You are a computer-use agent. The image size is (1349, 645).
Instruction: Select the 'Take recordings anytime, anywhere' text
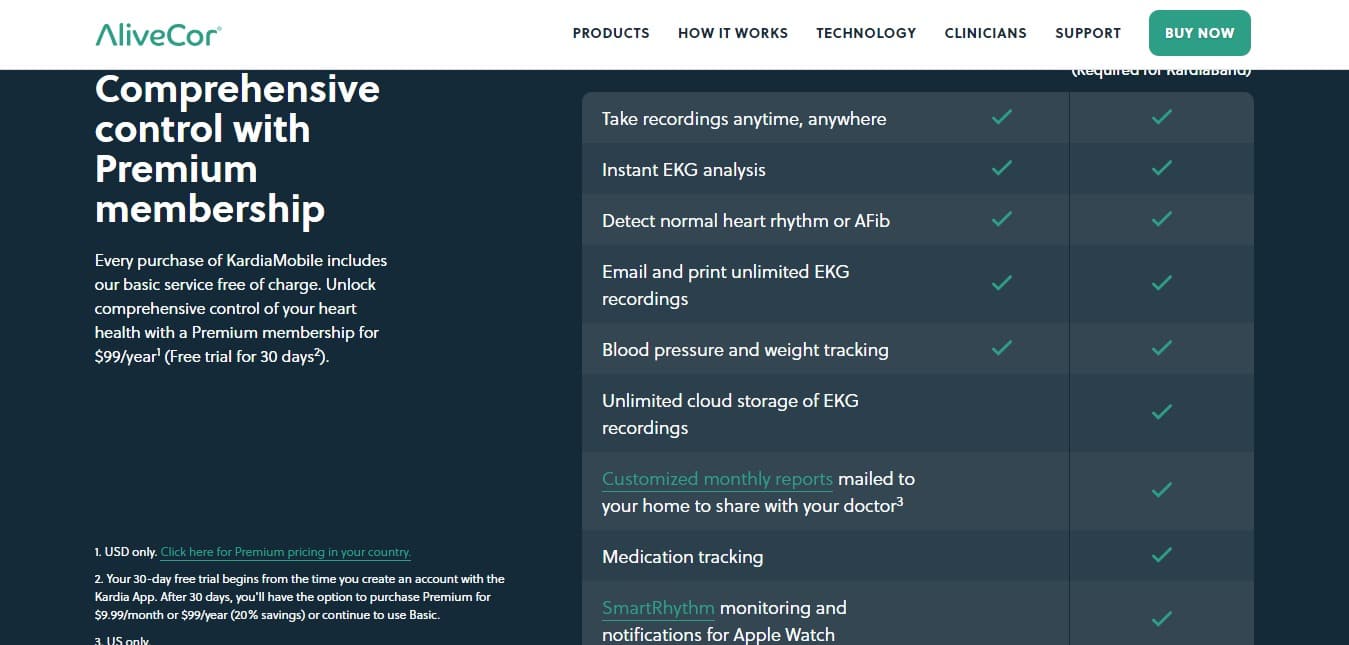744,119
